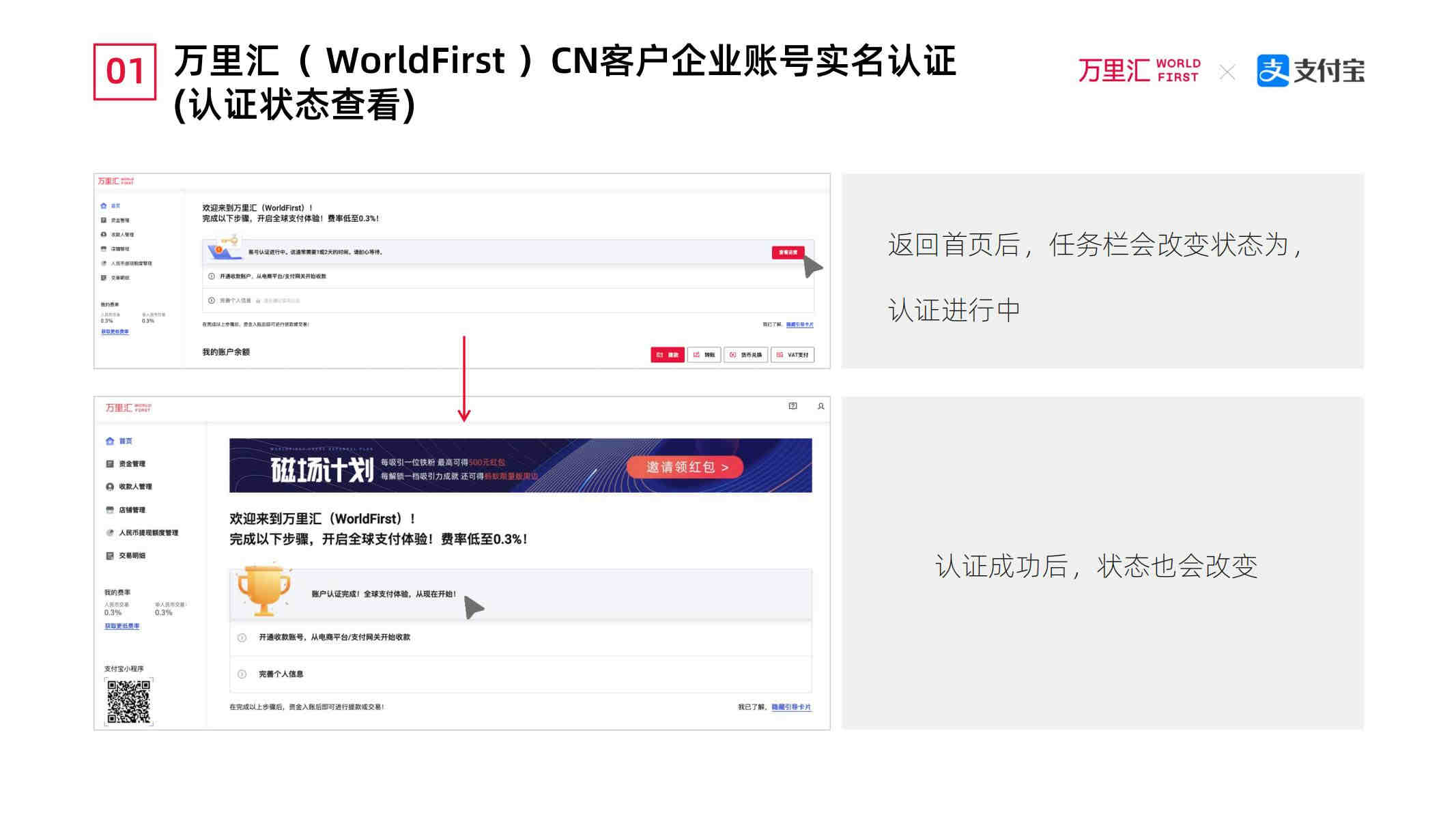
Task: Select 人民币提现额度管理 sidebar item
Action: pos(148,533)
